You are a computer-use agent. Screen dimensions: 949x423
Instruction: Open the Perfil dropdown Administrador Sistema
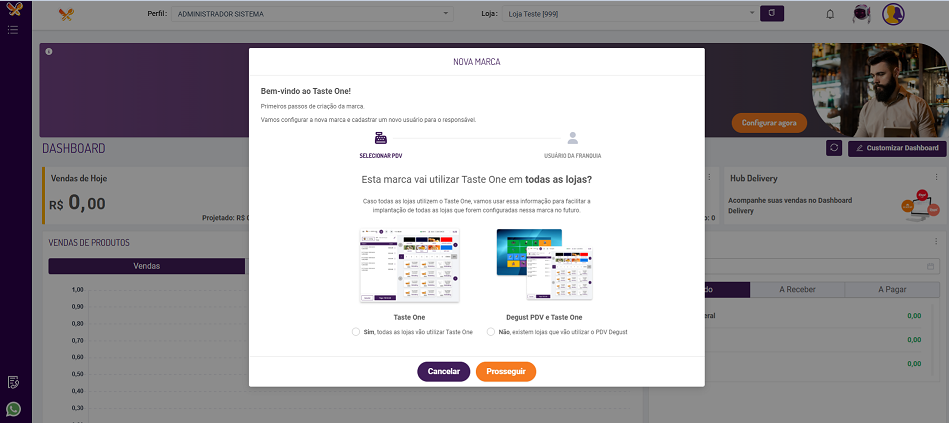click(x=312, y=13)
